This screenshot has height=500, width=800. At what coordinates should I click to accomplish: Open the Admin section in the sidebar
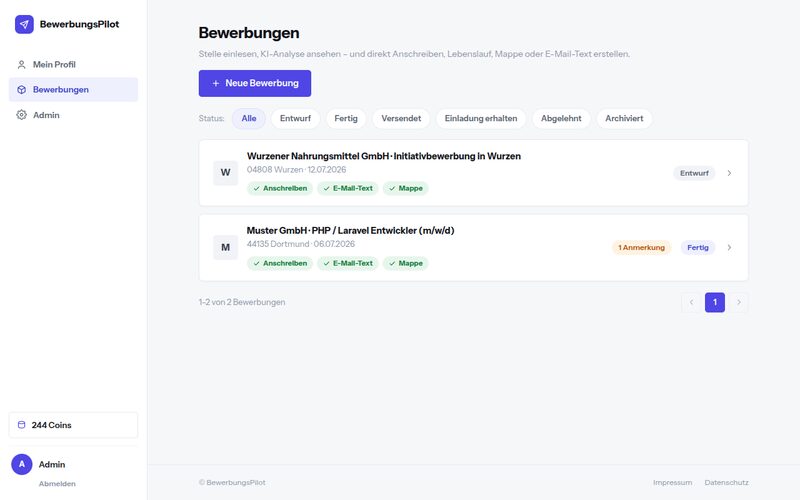pos(73,115)
